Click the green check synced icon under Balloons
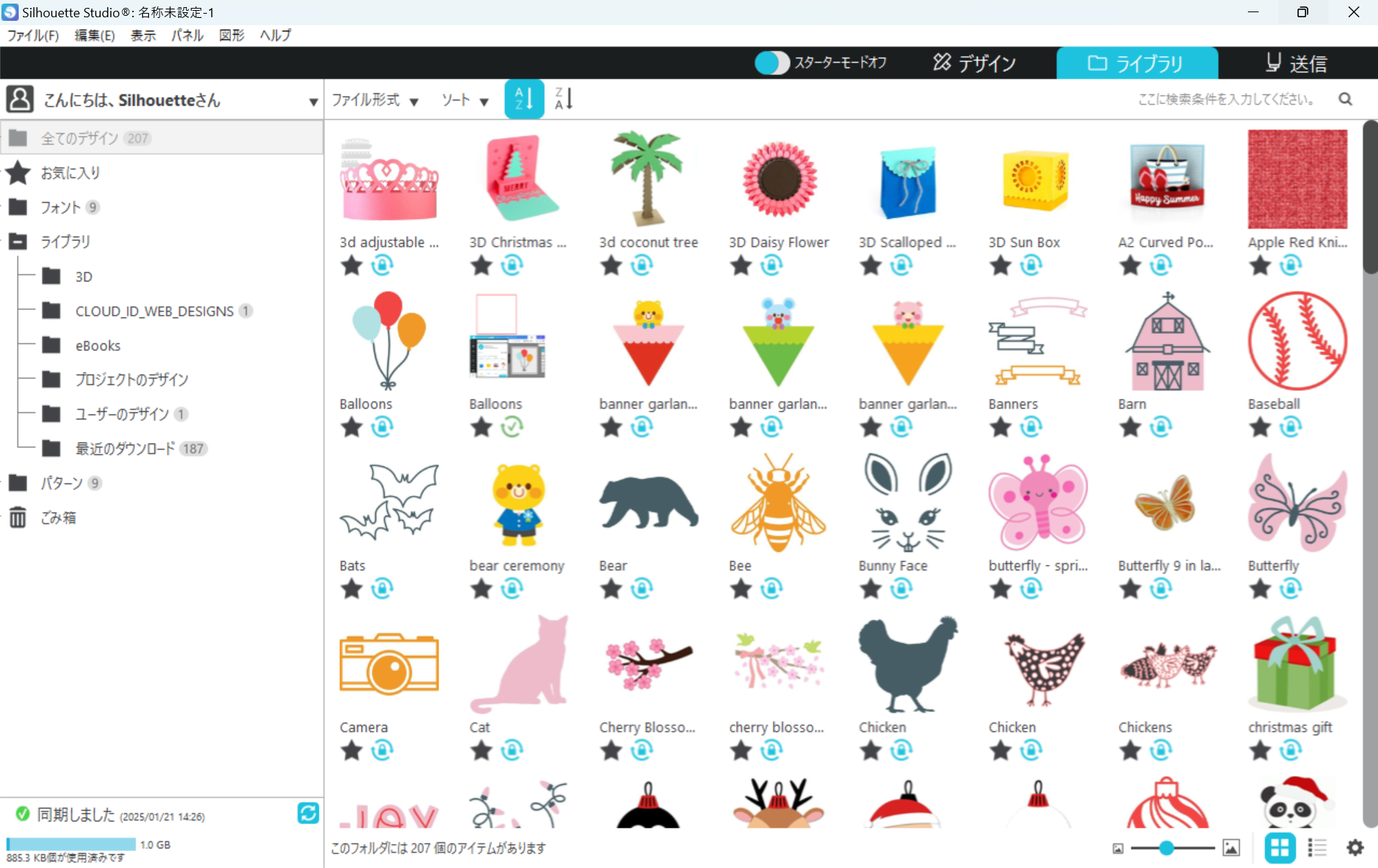The width and height of the screenshot is (1378, 868). [512, 428]
